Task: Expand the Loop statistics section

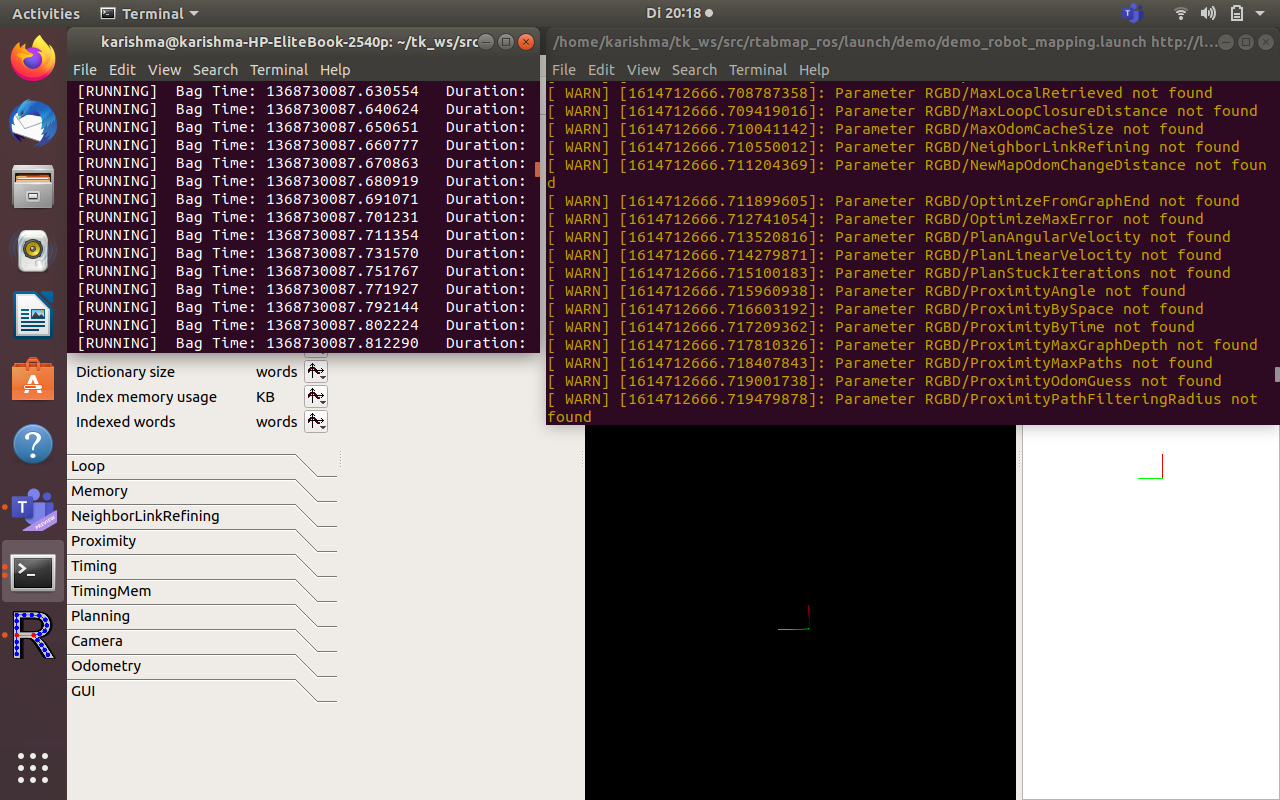Action: 88,466
